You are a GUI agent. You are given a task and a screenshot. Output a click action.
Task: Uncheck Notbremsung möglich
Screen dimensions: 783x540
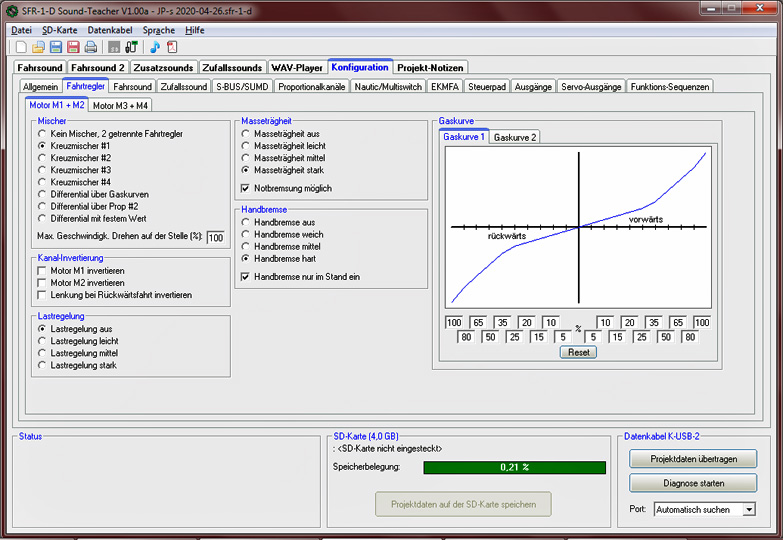pos(246,188)
